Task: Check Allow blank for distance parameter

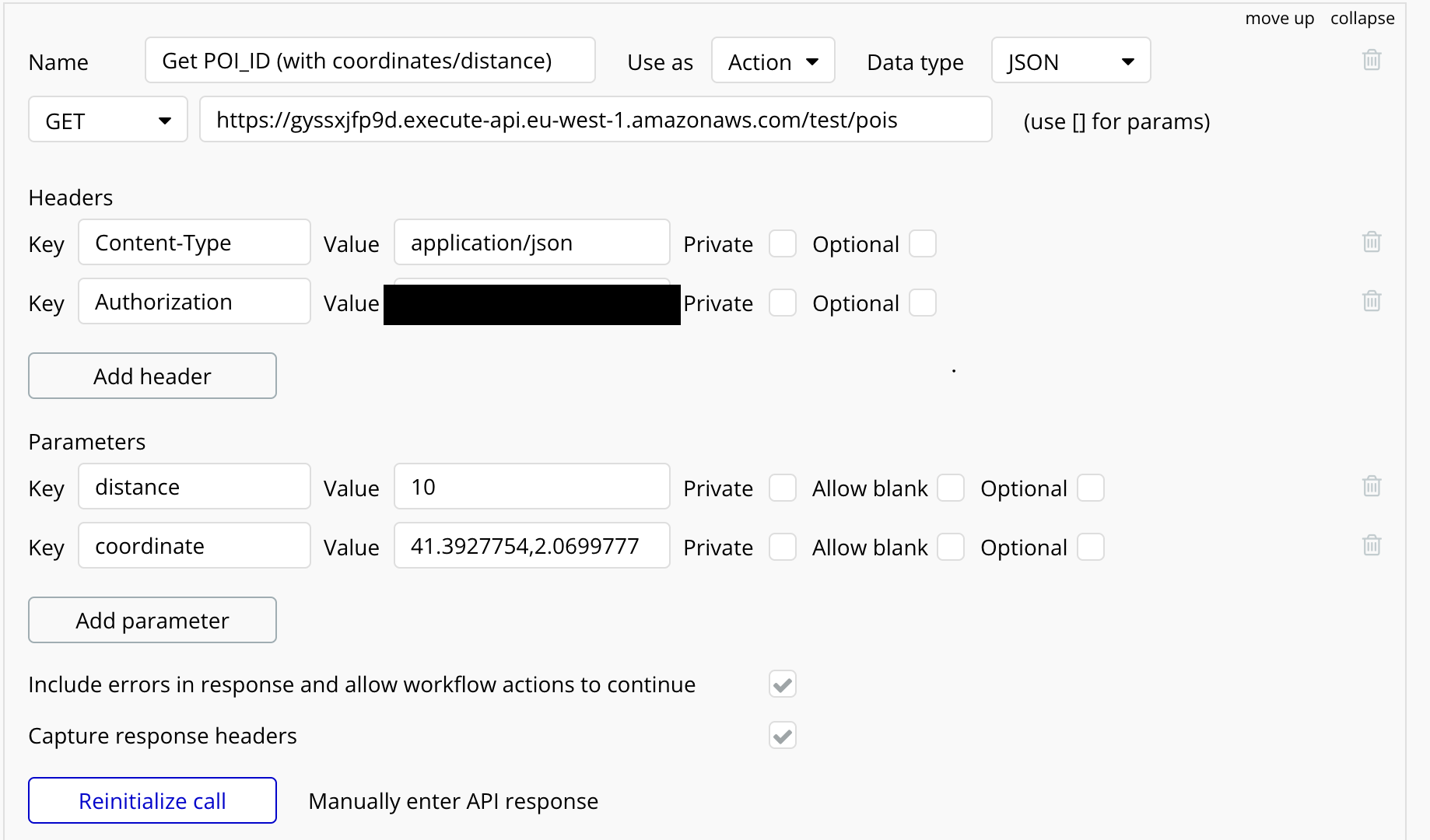Action: (x=951, y=488)
